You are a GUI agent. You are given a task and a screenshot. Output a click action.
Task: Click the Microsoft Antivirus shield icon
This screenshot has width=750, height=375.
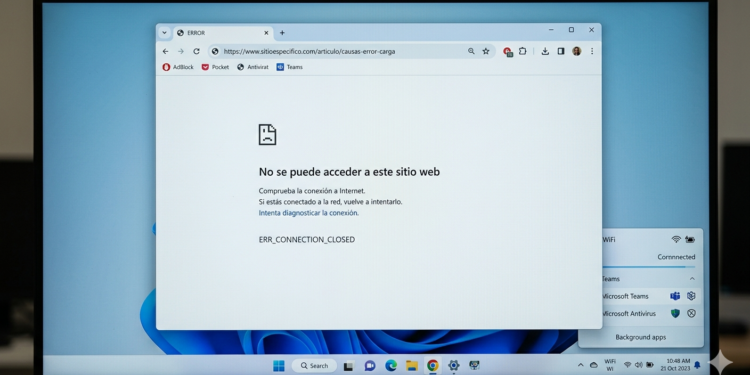pos(675,314)
